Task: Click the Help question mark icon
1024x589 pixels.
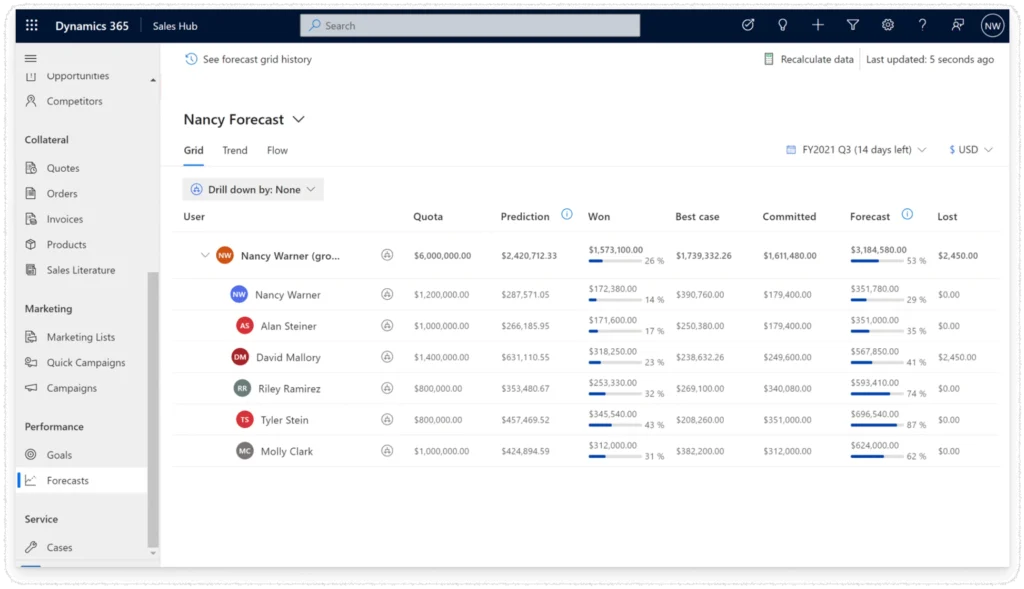Action: [922, 26]
